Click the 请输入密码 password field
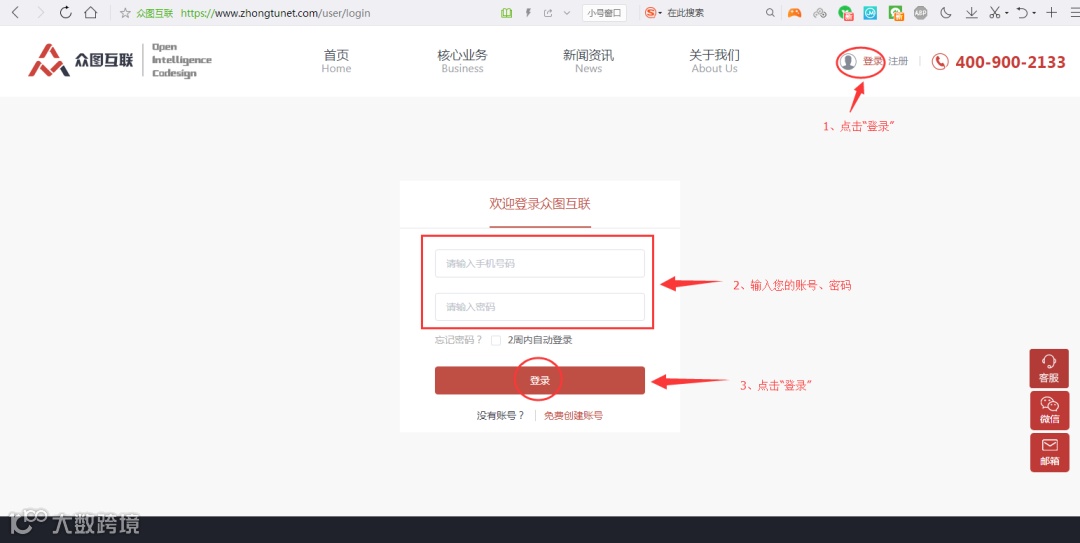 [540, 307]
